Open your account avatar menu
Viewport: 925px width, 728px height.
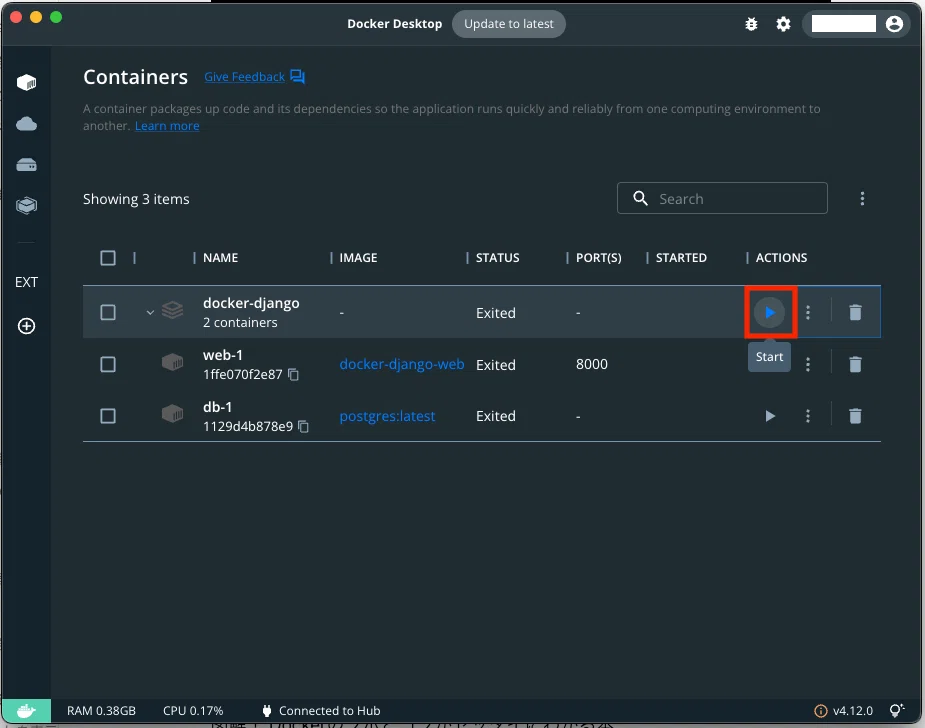pyautogui.click(x=895, y=24)
